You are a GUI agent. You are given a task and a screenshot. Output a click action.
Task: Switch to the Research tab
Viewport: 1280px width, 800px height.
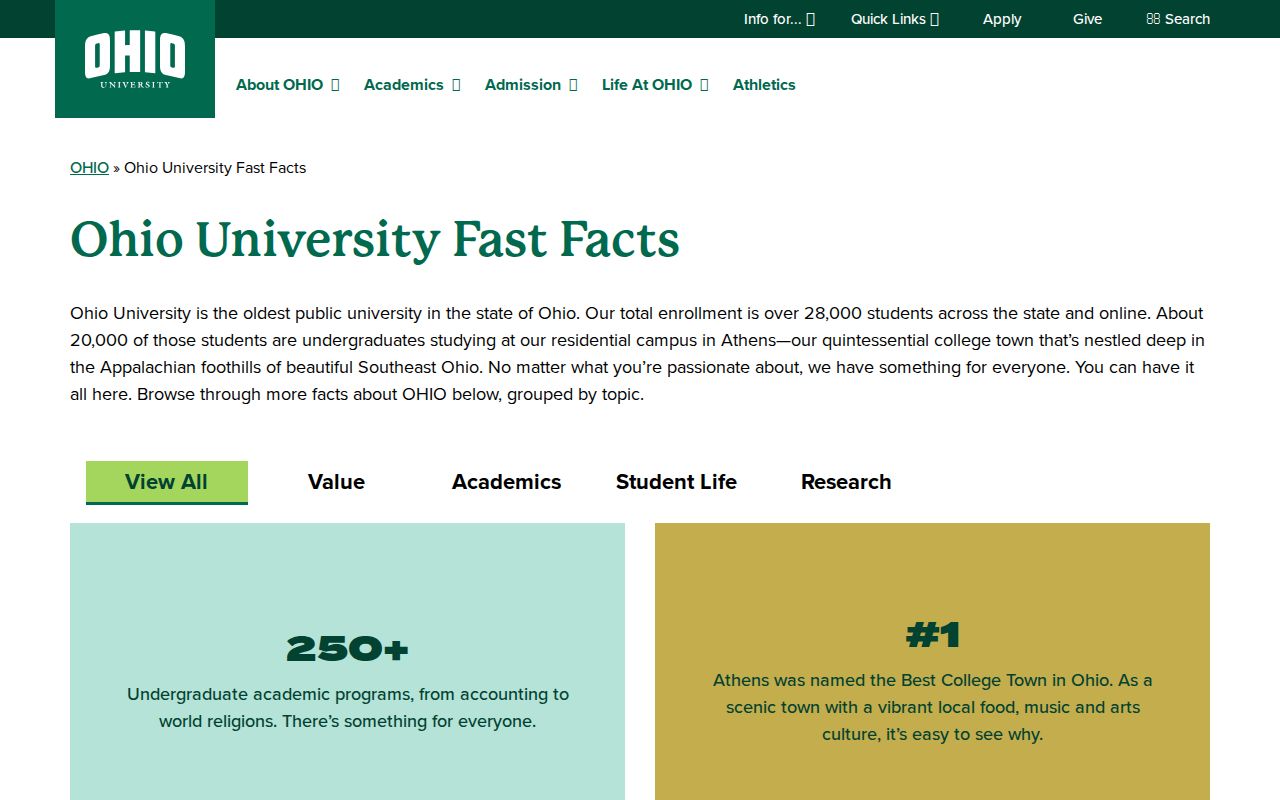pos(846,482)
